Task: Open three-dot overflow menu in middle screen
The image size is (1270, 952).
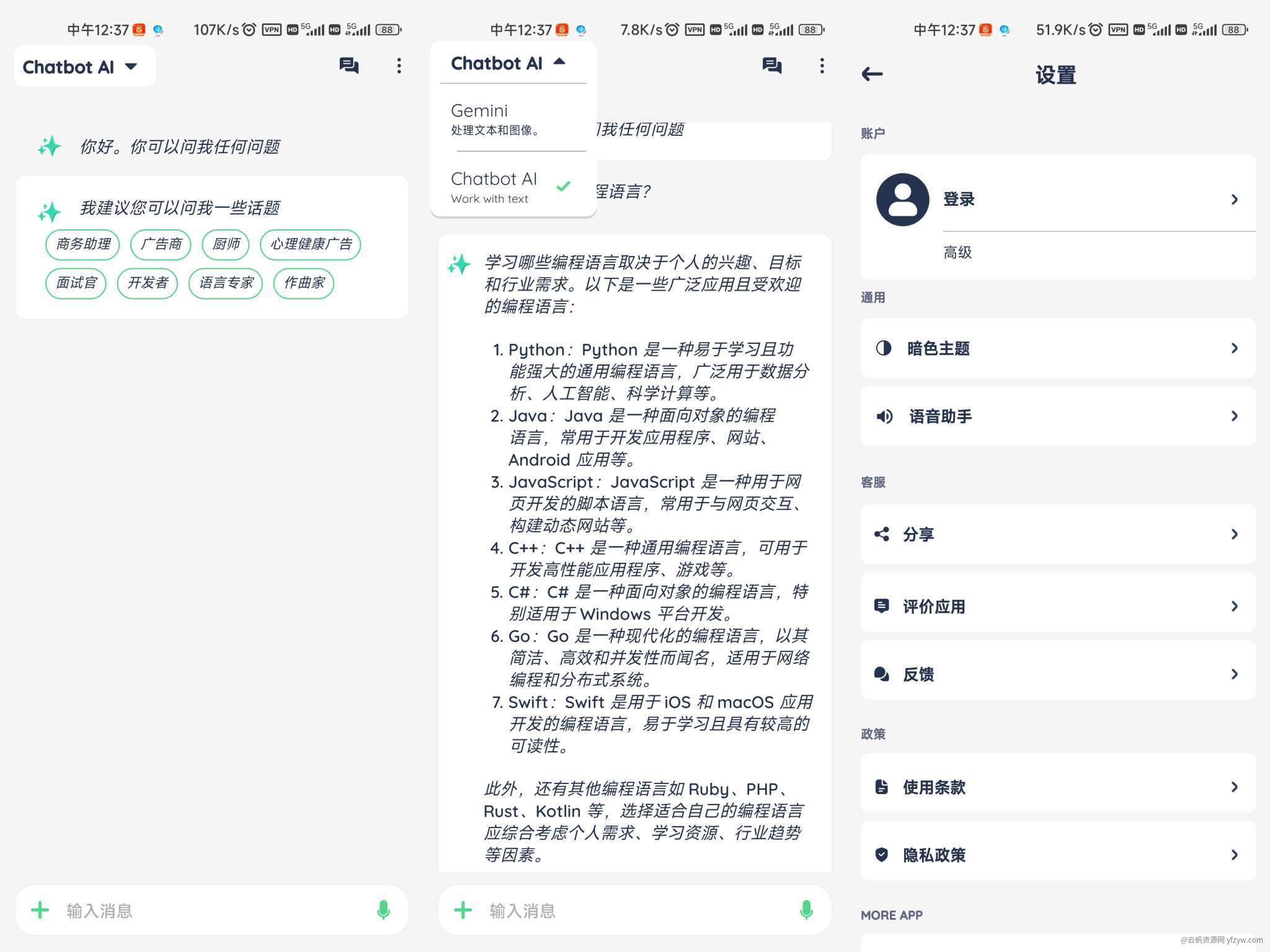Action: pyautogui.click(x=822, y=66)
